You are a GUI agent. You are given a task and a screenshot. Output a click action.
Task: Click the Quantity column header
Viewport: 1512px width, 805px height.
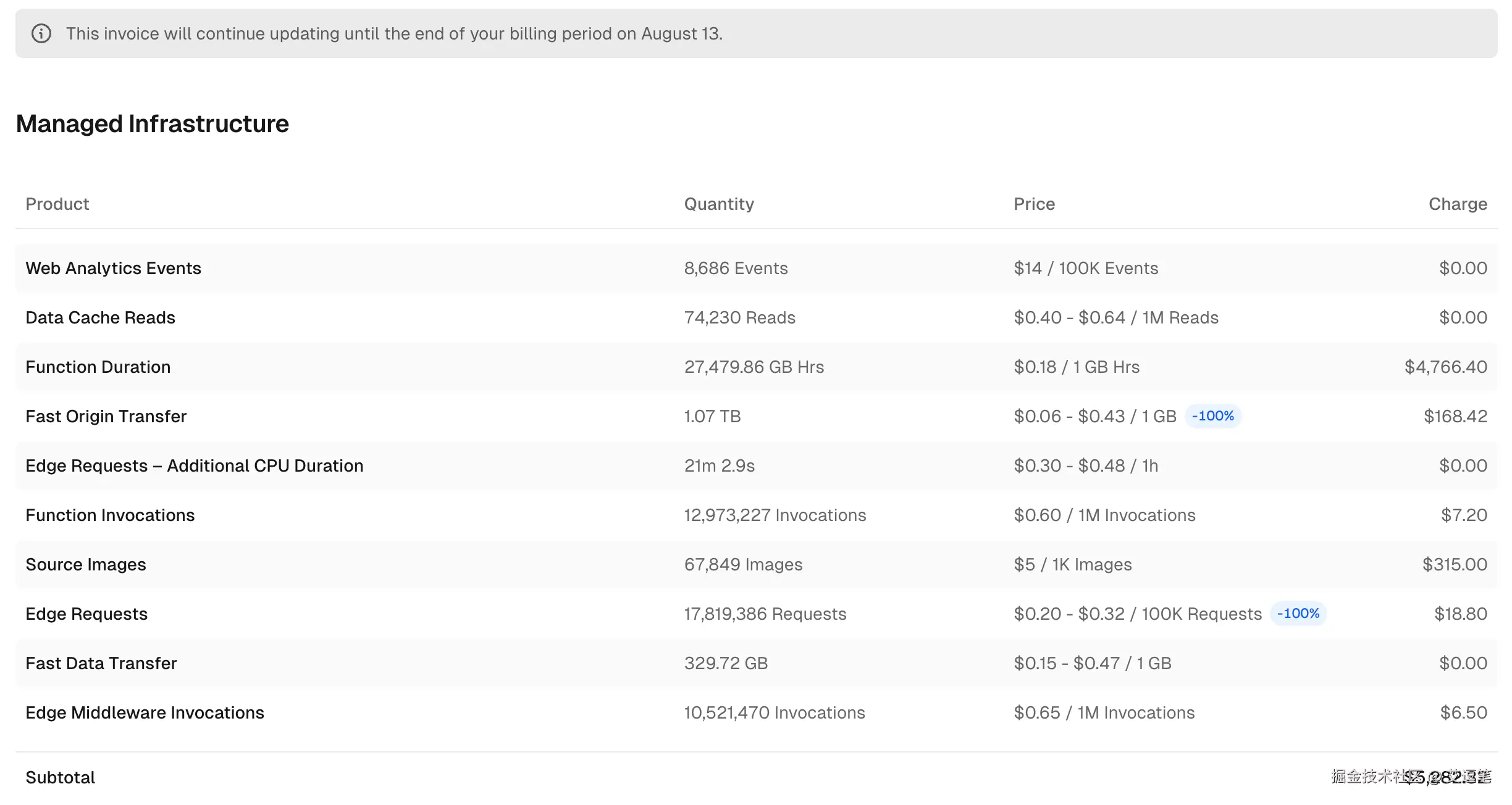[719, 204]
